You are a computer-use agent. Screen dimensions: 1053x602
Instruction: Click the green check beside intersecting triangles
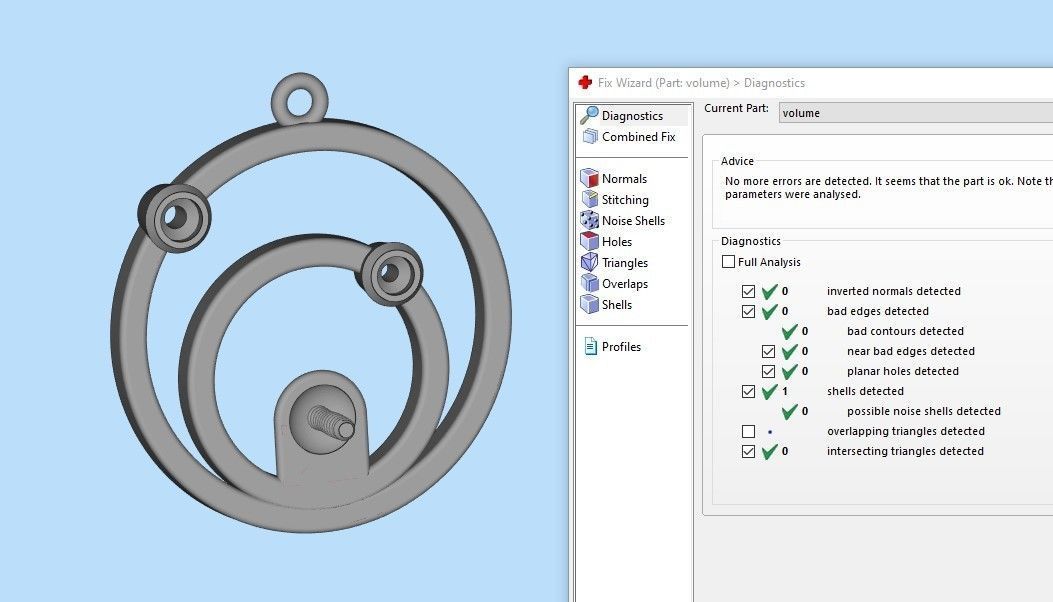(769, 451)
